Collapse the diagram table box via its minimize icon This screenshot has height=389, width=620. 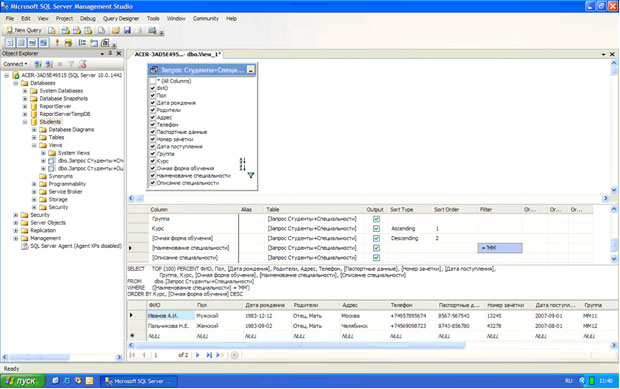[x=251, y=70]
